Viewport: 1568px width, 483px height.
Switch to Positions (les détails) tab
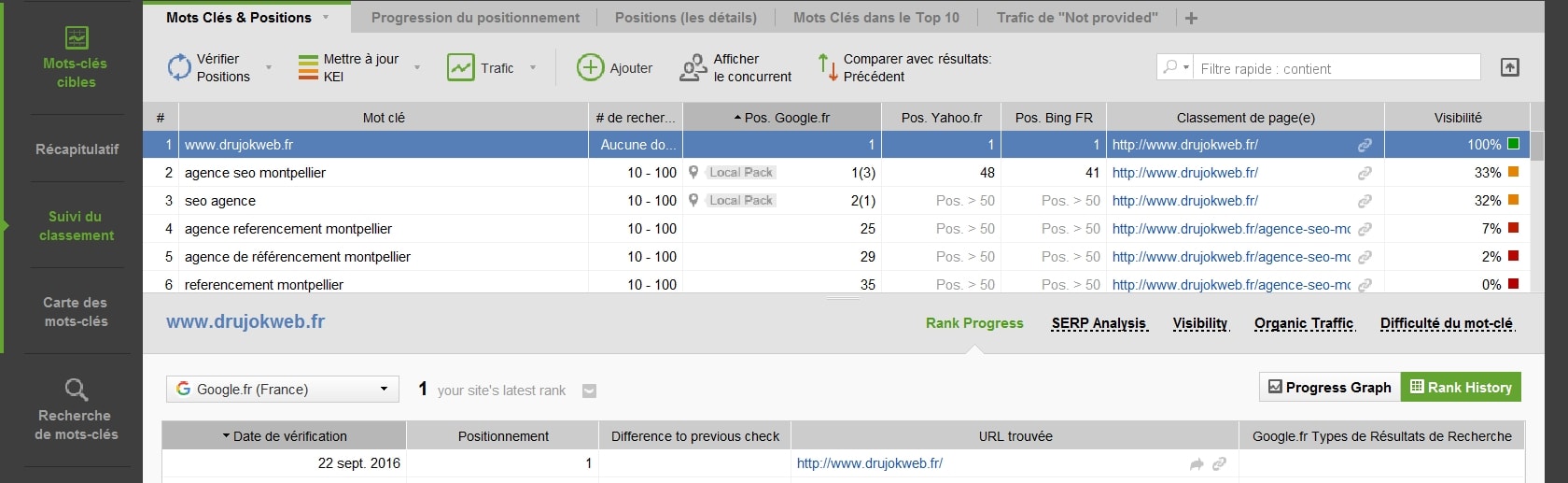tap(686, 17)
